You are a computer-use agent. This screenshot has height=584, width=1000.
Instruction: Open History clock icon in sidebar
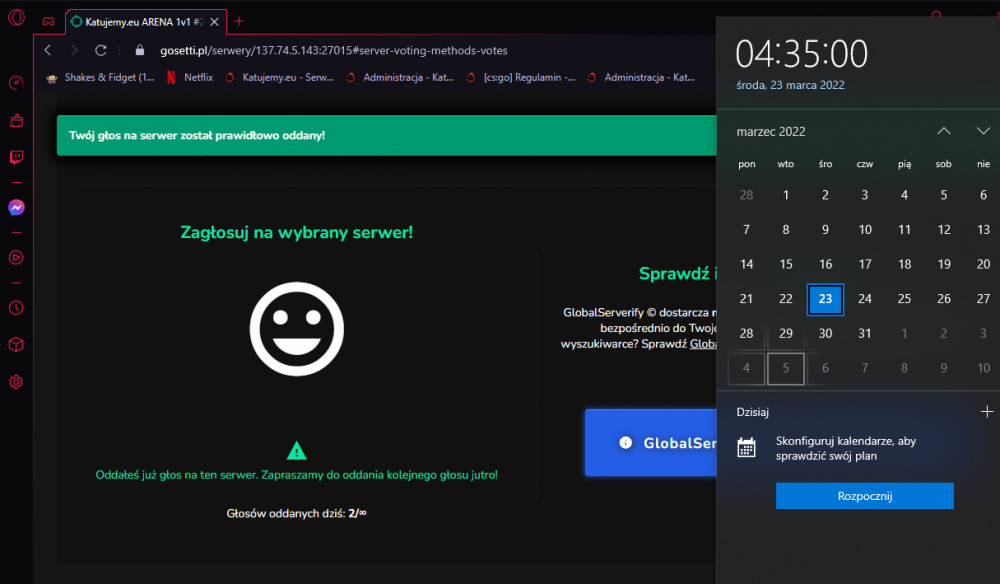(16, 307)
